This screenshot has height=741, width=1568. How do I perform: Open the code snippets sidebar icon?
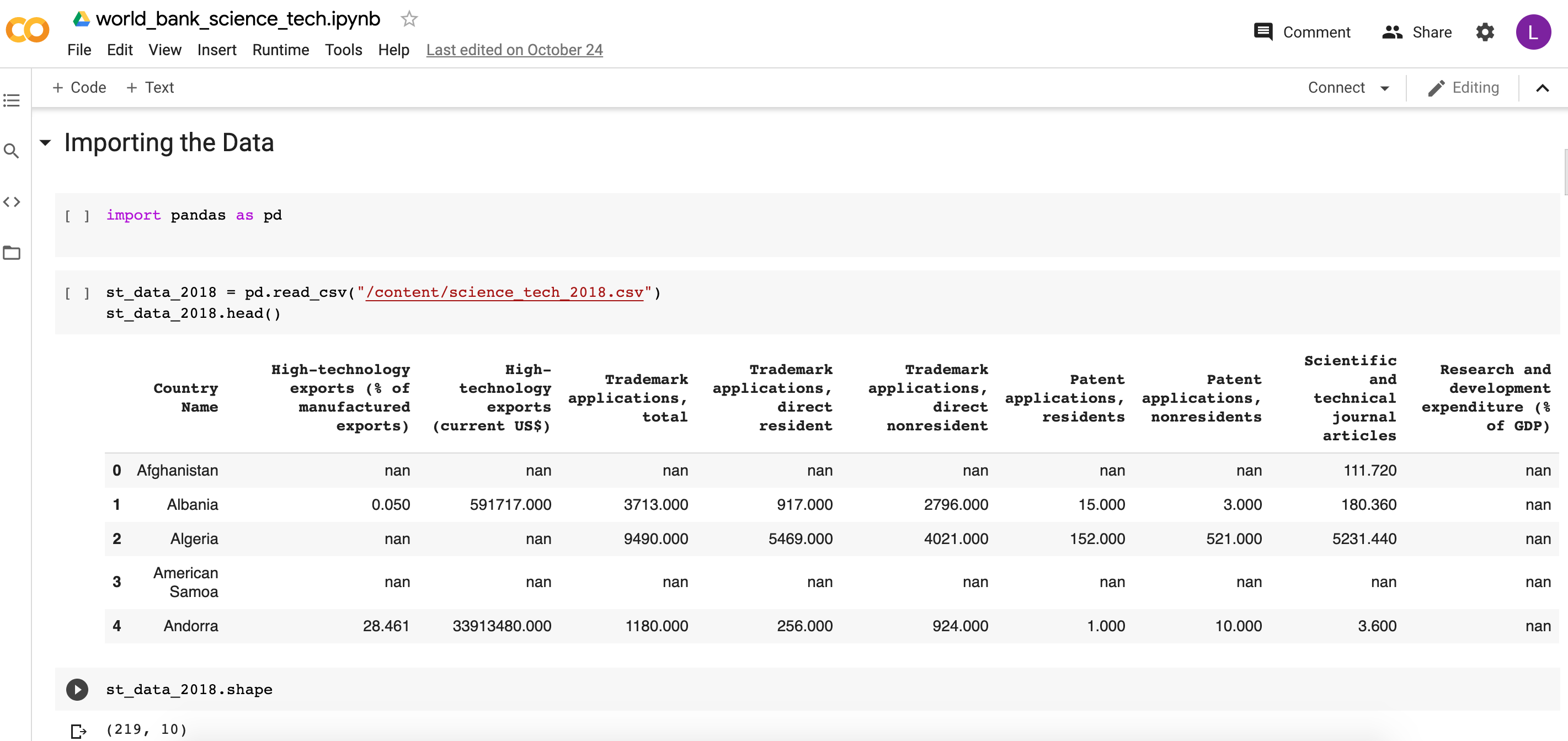tap(12, 202)
